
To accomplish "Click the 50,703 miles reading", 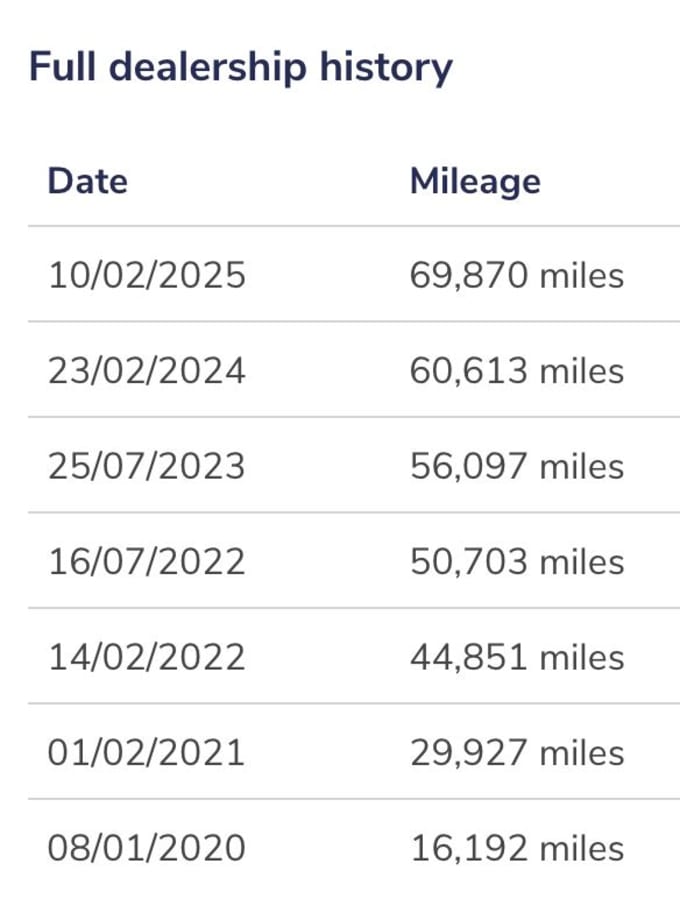I will [517, 562].
